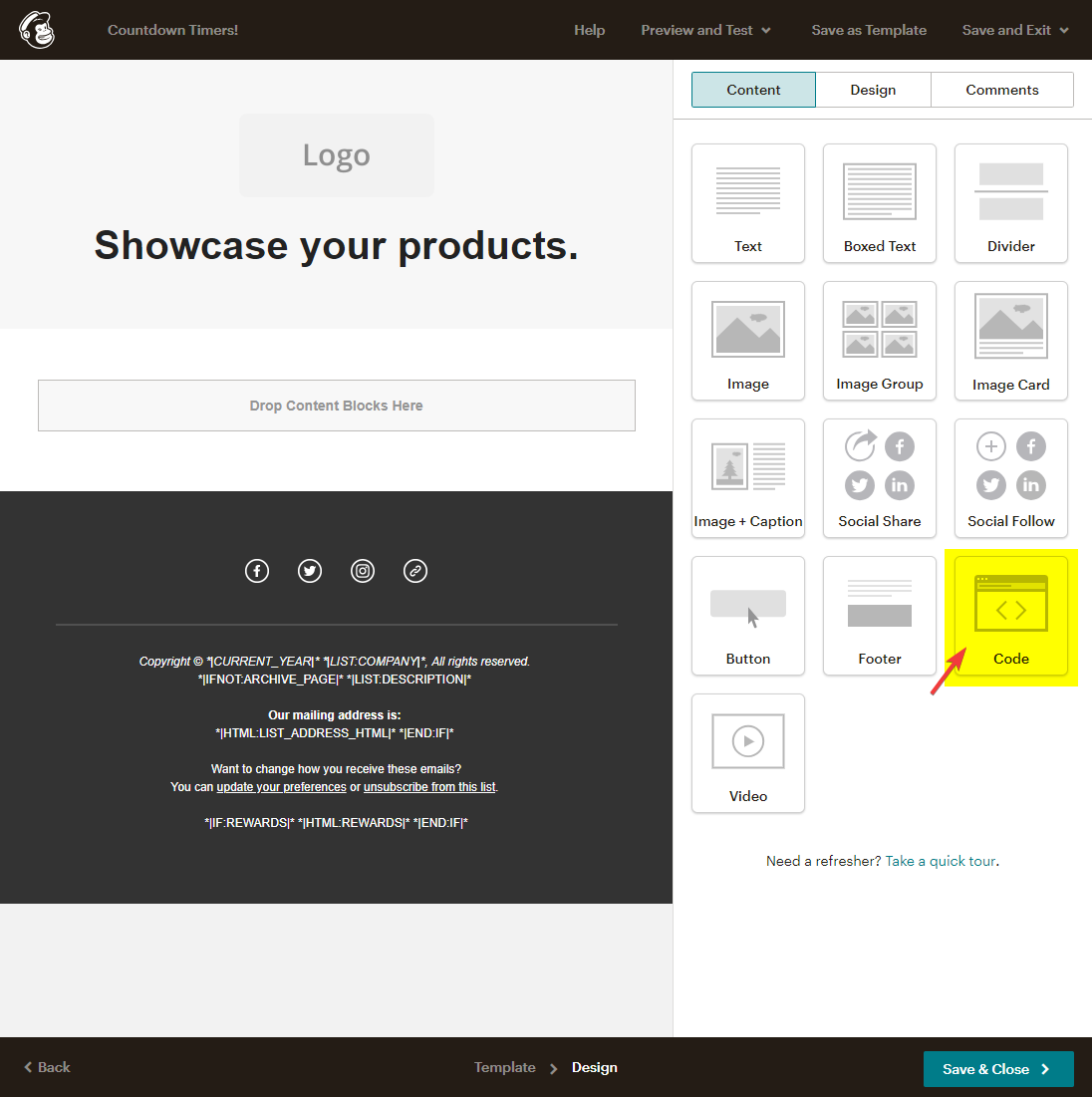The image size is (1092, 1097).
Task: Click the Save & Close button
Action: [x=997, y=1069]
